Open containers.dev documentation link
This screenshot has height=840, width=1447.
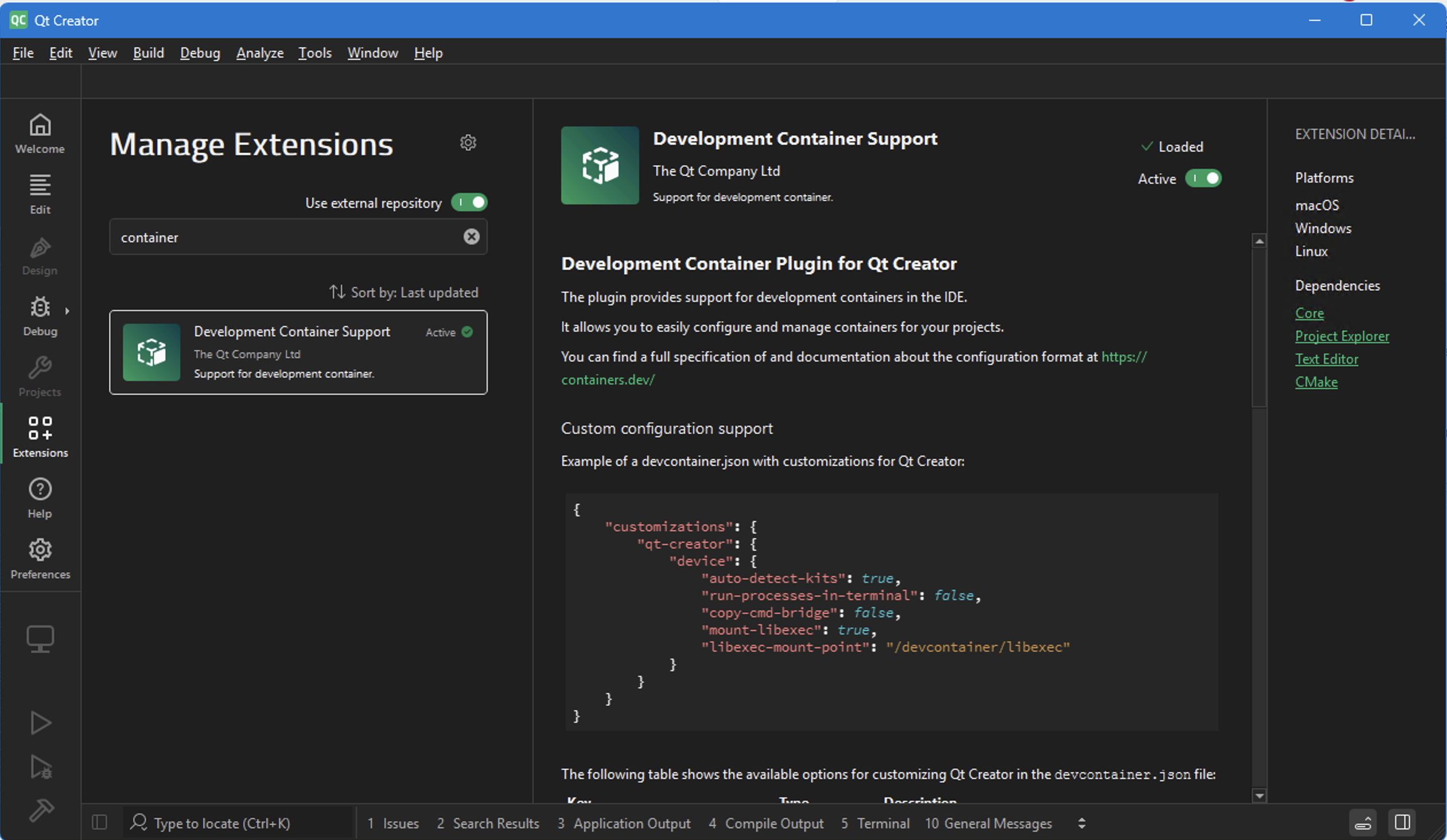(608, 379)
